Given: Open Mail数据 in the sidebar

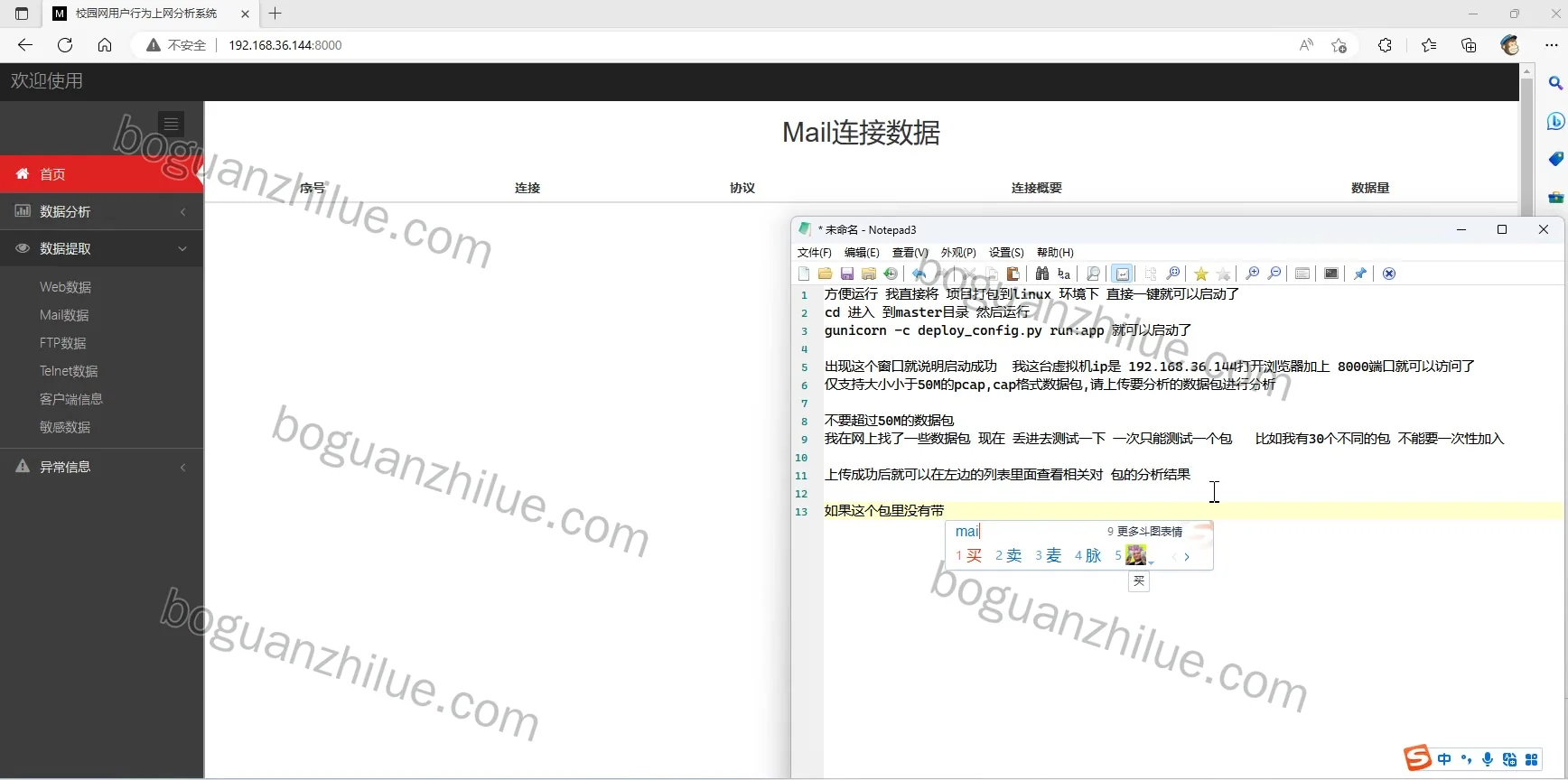Looking at the screenshot, I should pyautogui.click(x=64, y=315).
